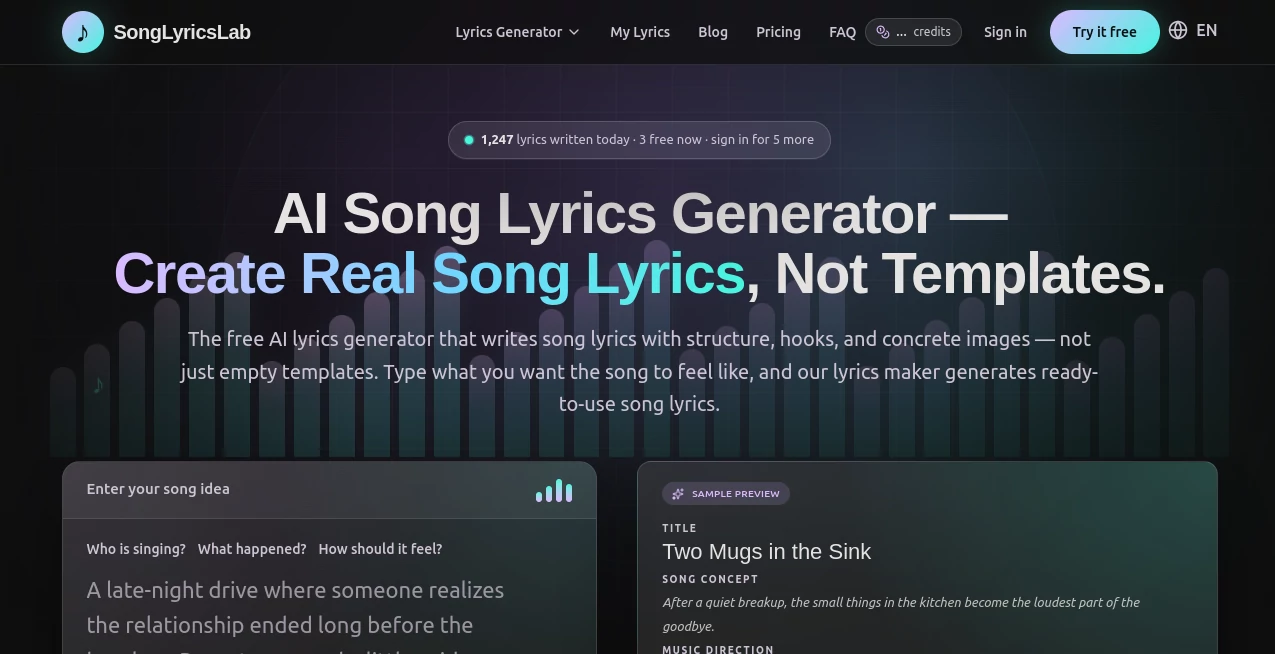
Task: Click the sample title 'Two Mugs in the Sink'
Action: pyautogui.click(x=767, y=552)
